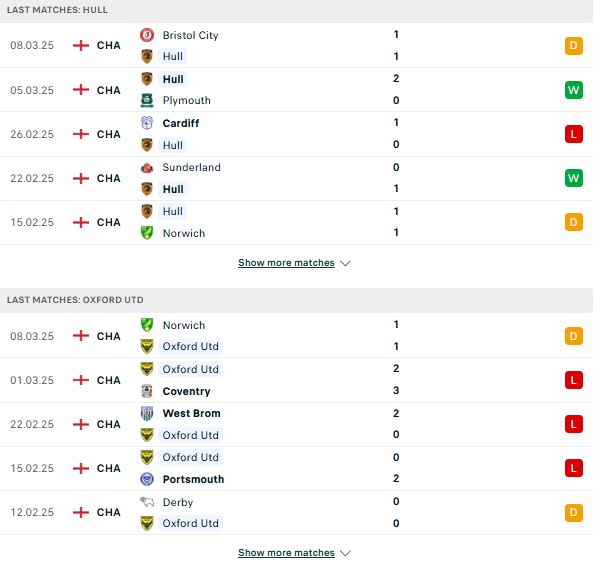Expand Show more matches under Hull section
Screen dimensions: 594x567
[286, 263]
